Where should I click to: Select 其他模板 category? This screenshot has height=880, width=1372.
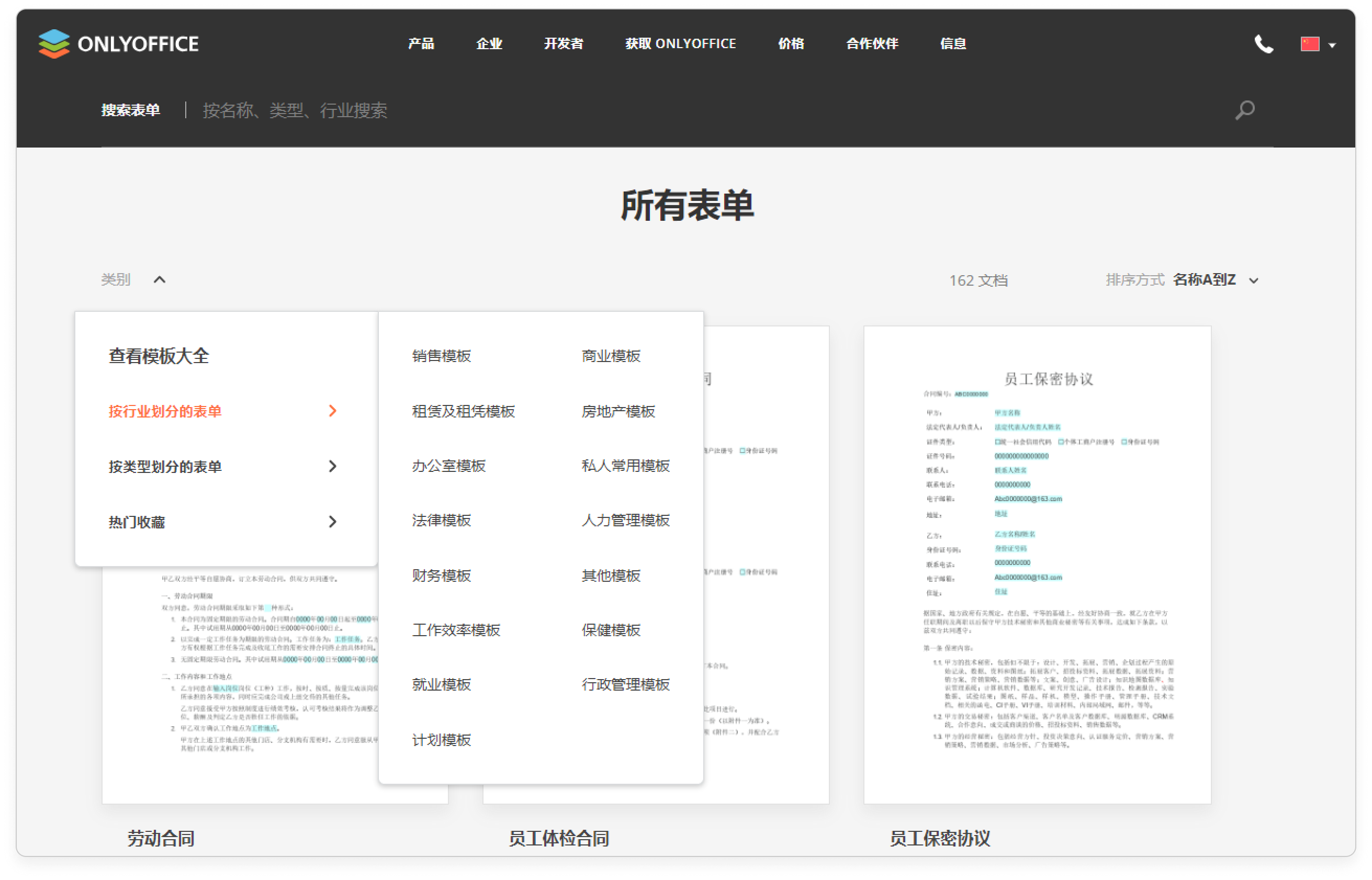point(611,576)
